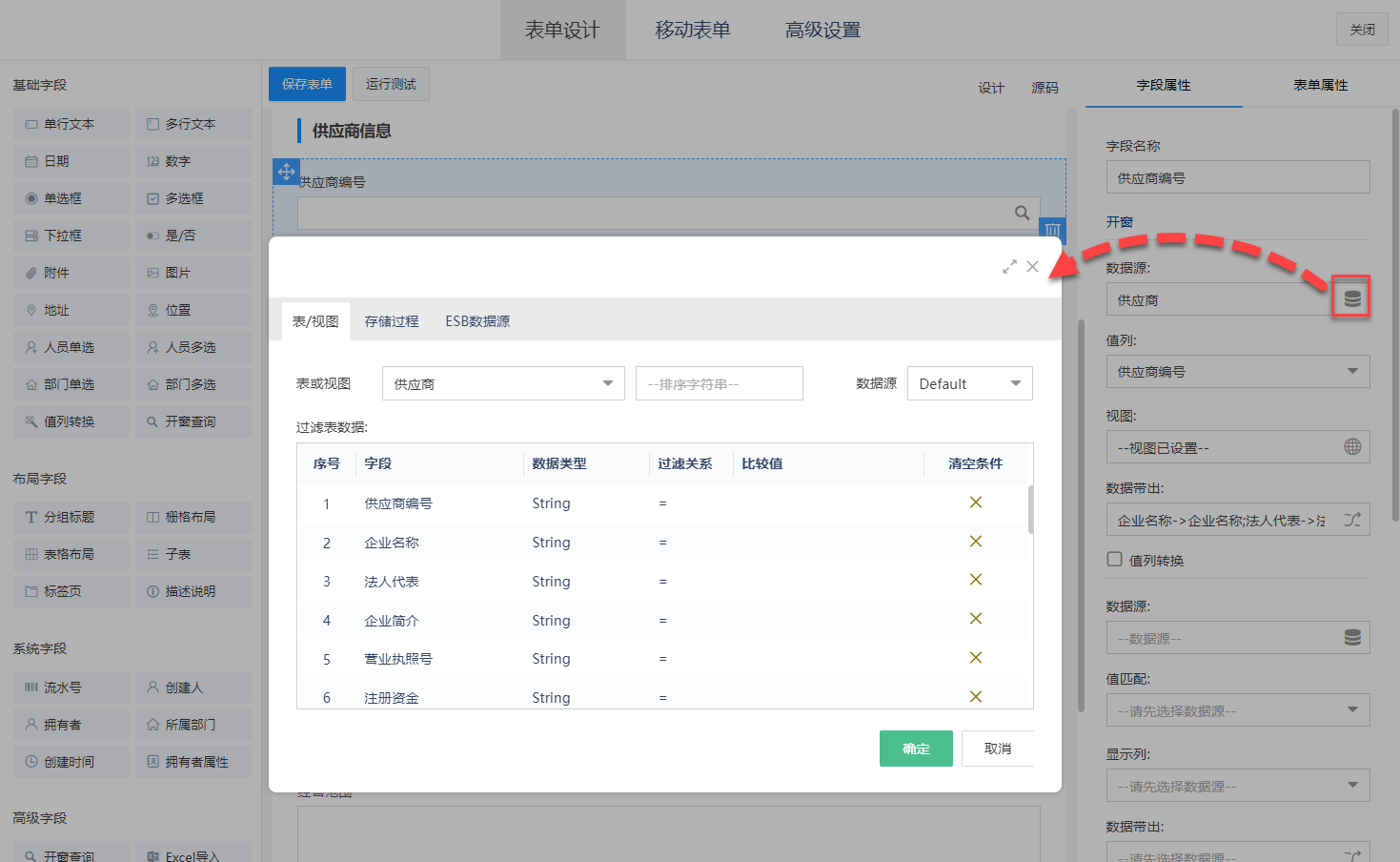Select the 栅格布局 layout component
The height and width of the screenshot is (862, 1400).
[x=193, y=517]
